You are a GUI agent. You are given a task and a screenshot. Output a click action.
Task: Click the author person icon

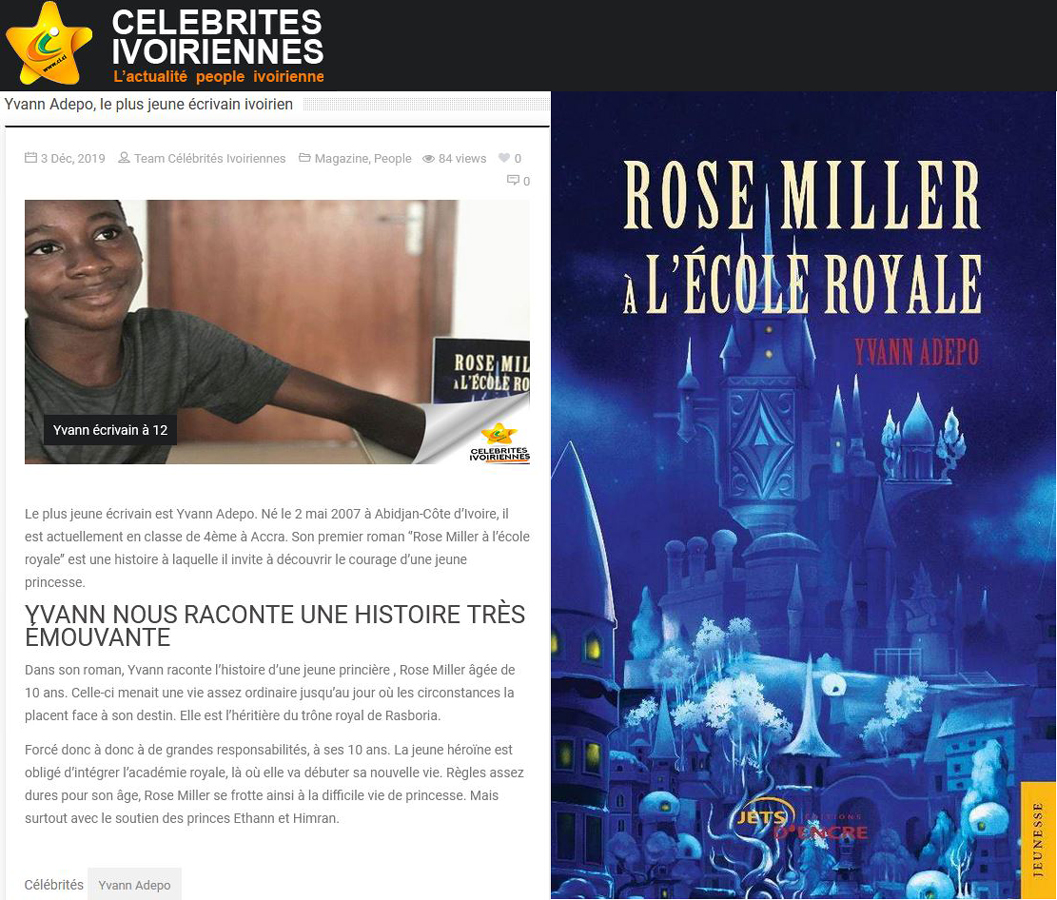(124, 158)
